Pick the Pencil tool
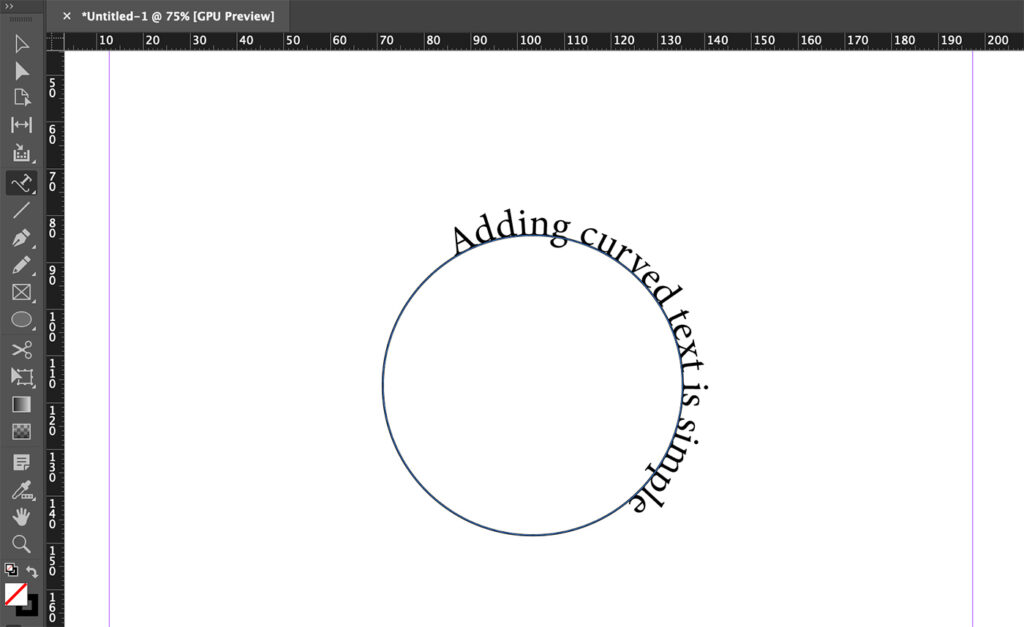1024x627 pixels. click(22, 266)
